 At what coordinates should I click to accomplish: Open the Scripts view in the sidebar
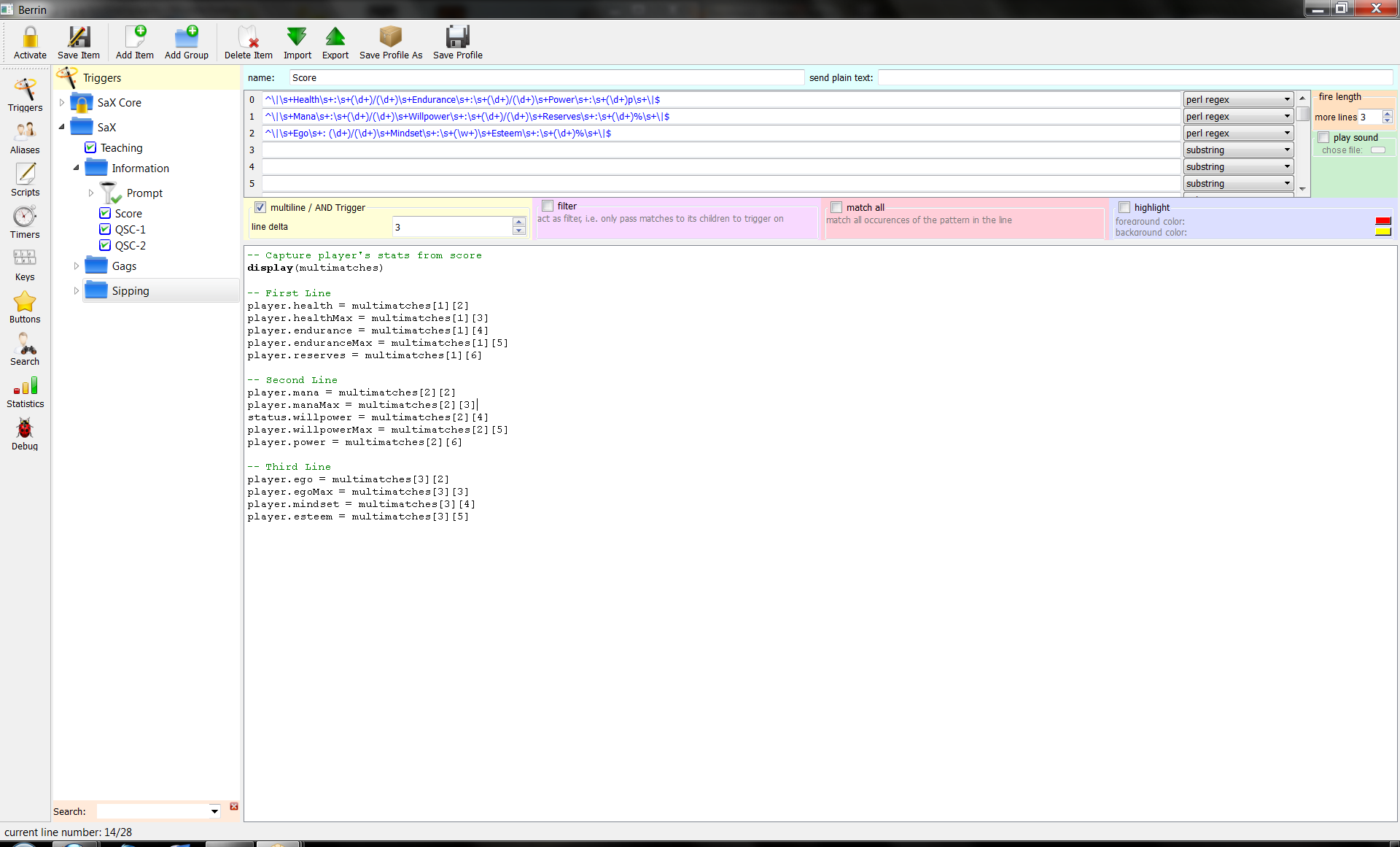coord(25,179)
